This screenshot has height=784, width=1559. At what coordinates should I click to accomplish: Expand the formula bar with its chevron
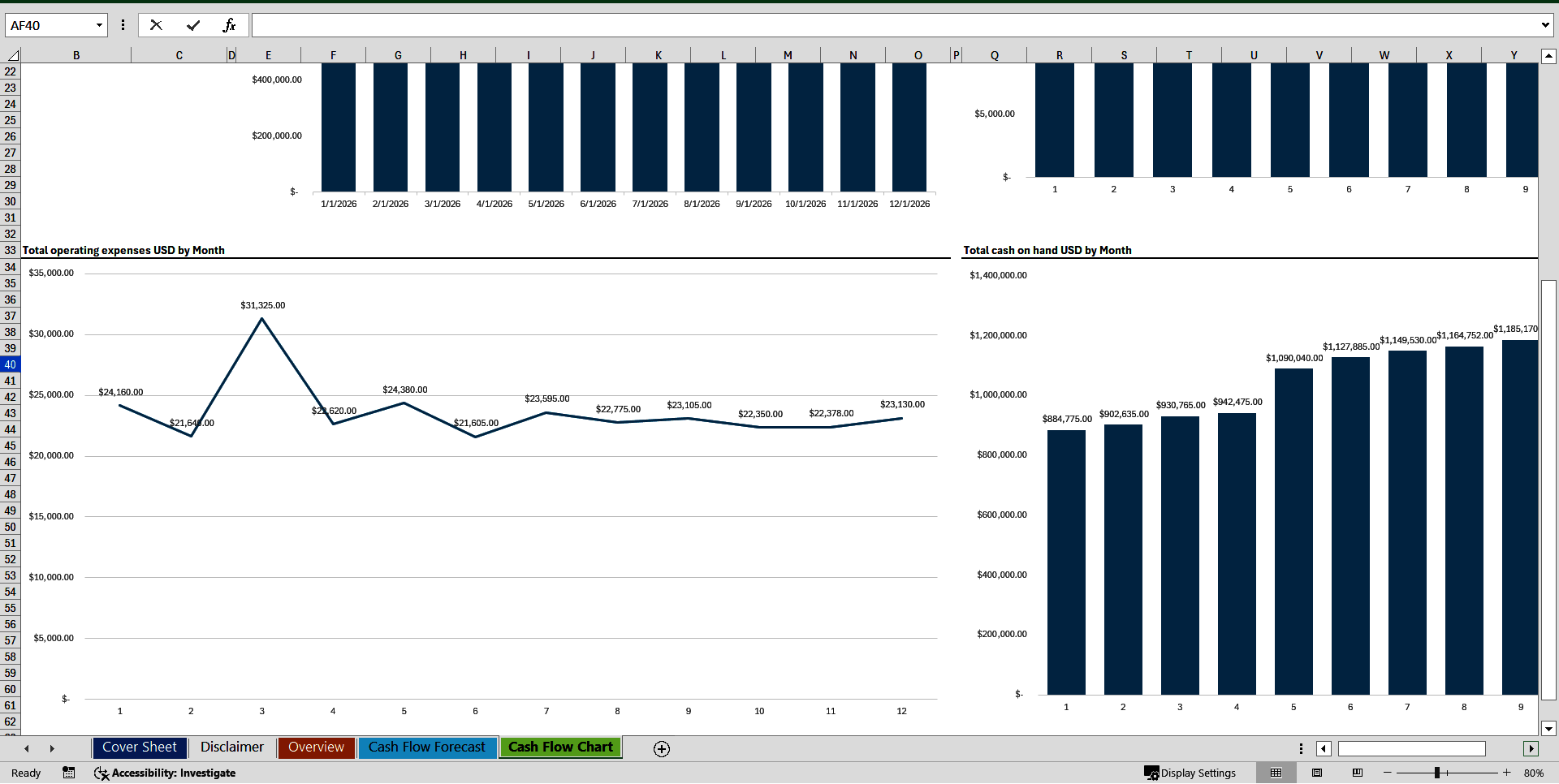(1547, 24)
